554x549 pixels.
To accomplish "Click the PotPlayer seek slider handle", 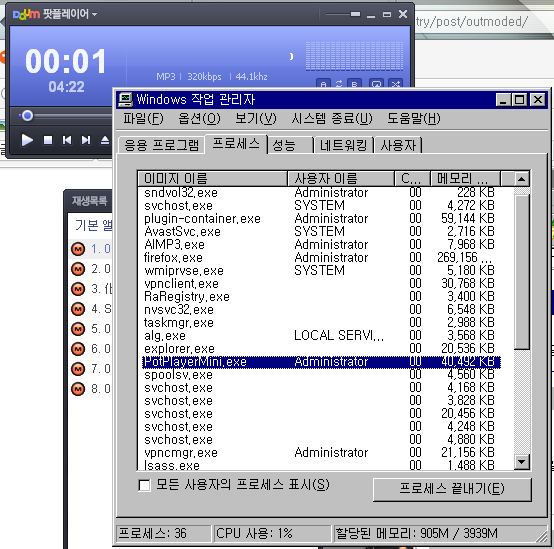I will click(x=27, y=116).
